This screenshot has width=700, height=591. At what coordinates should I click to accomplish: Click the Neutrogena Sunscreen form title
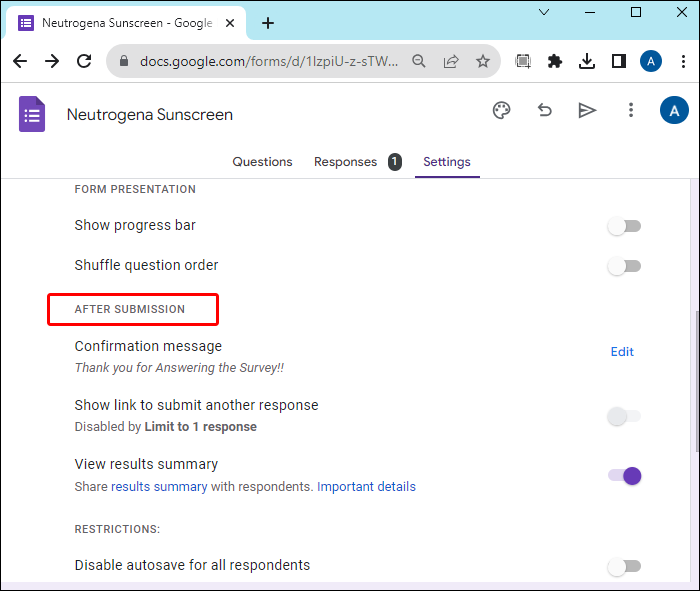(150, 115)
